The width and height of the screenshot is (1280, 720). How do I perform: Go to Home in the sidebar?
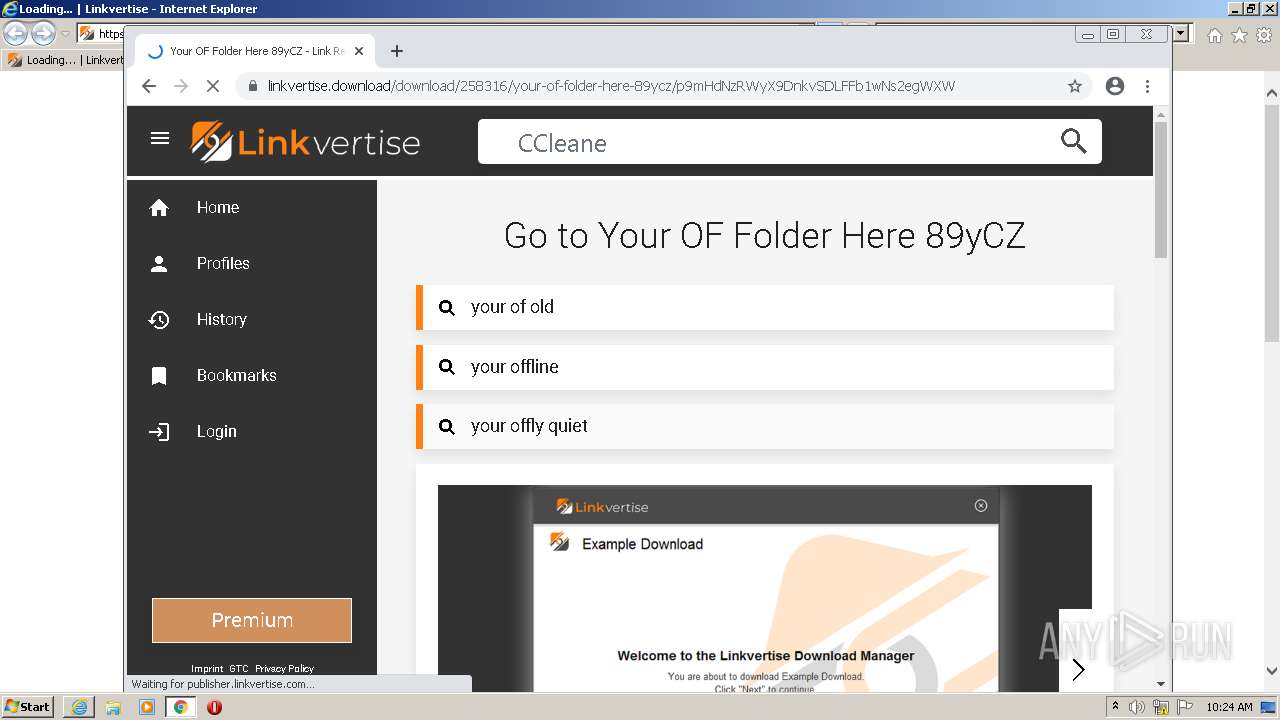[218, 207]
